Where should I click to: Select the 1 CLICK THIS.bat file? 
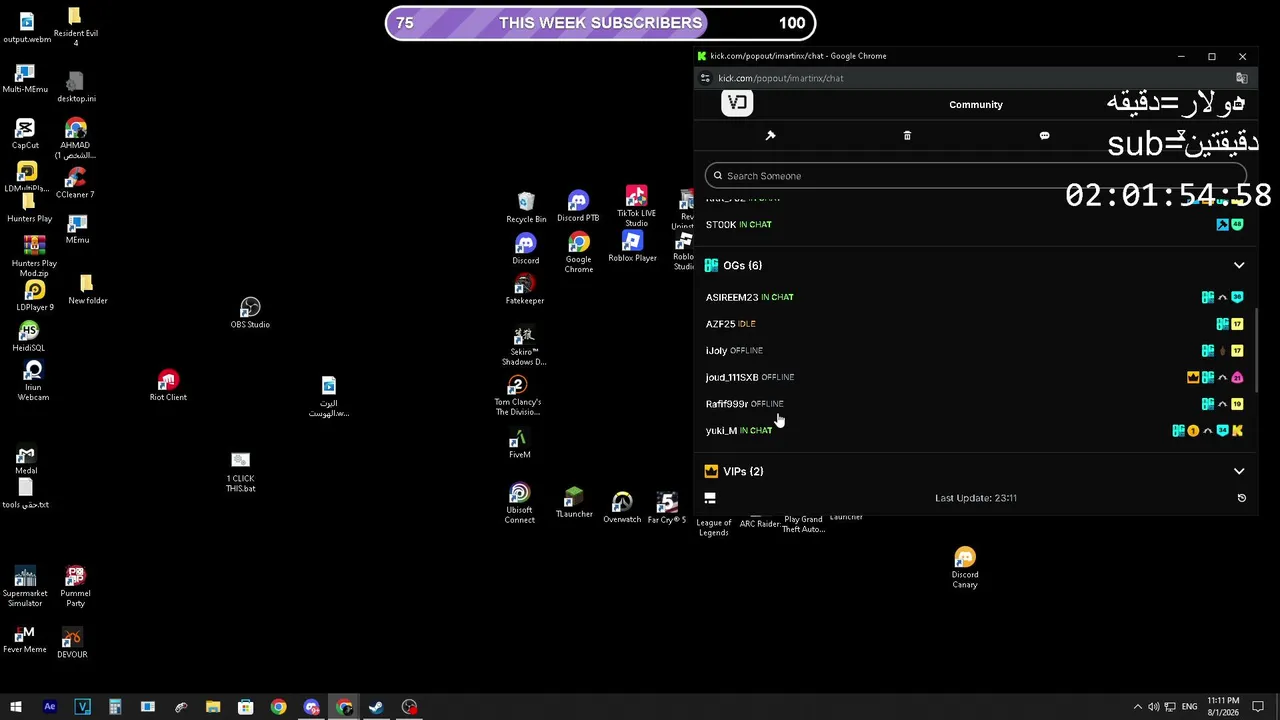(x=240, y=472)
